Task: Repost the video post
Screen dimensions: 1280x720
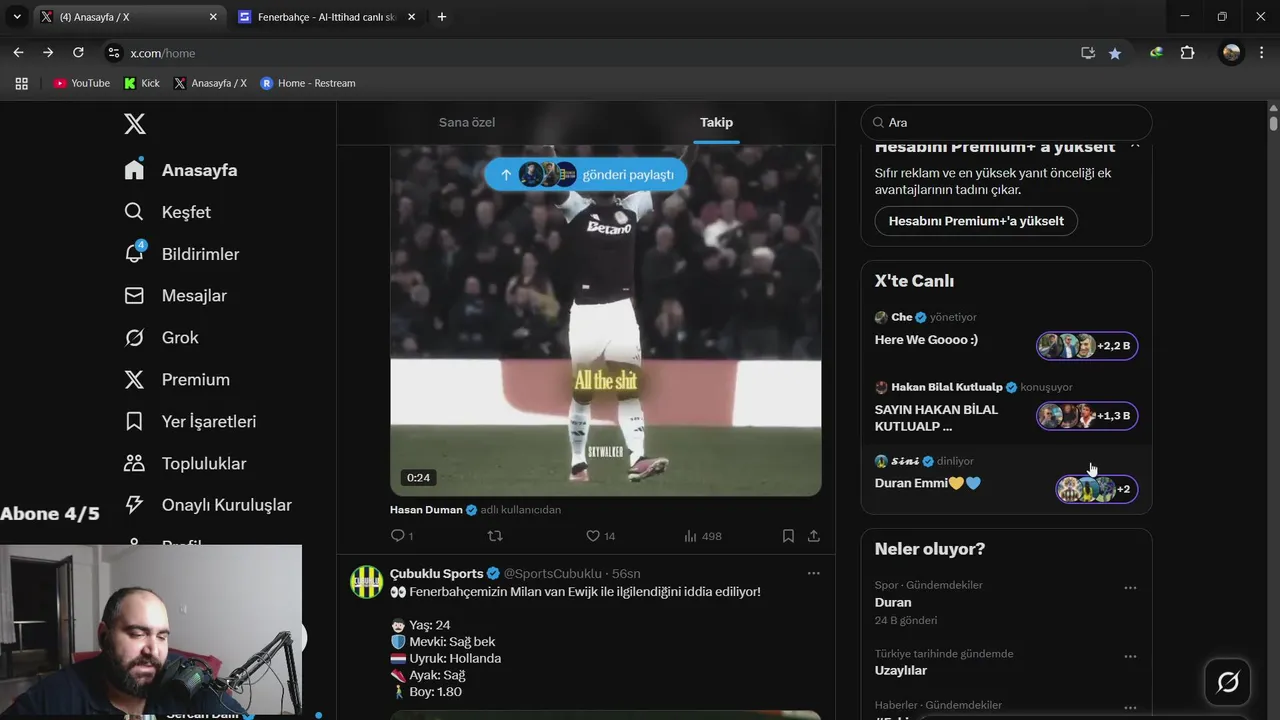Action: pyautogui.click(x=495, y=536)
